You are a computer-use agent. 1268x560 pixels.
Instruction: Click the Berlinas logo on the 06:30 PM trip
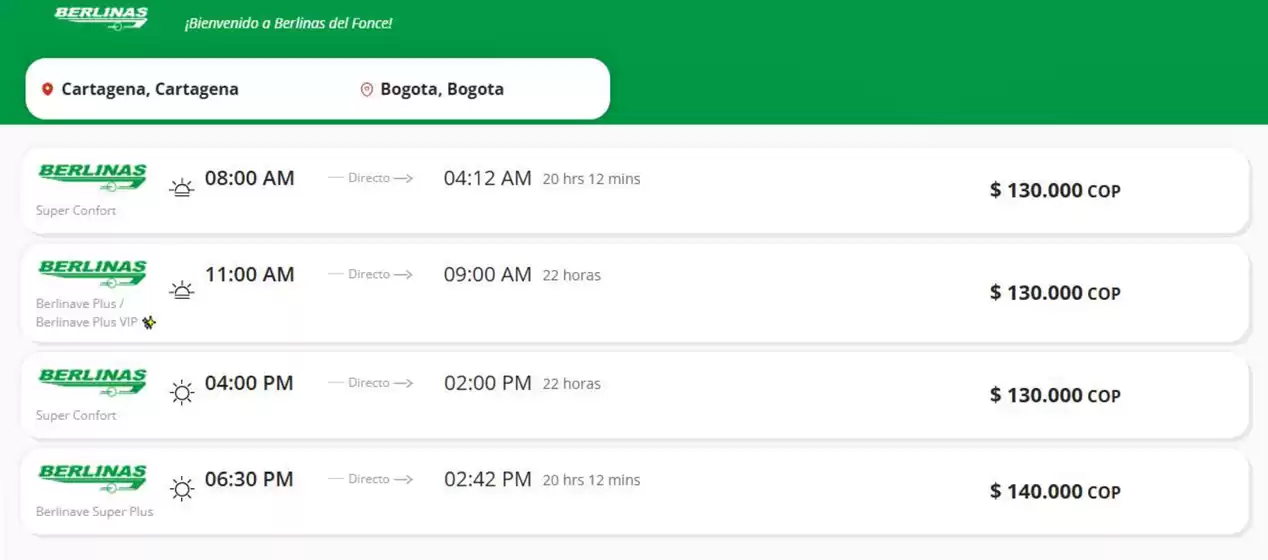tap(92, 478)
